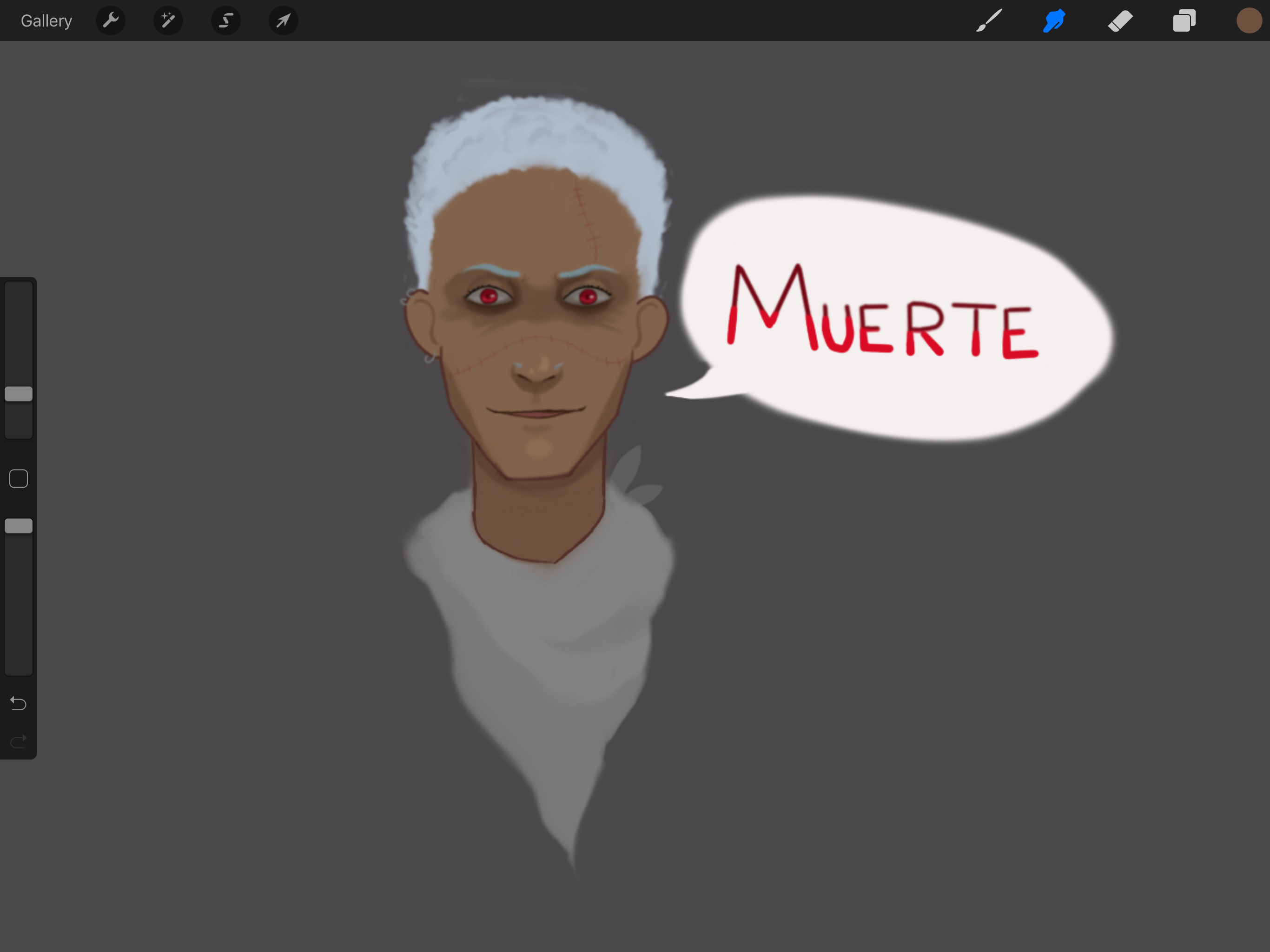Screen dimensions: 1270x952
Task: Select the Smudge tool
Action: click(1054, 20)
